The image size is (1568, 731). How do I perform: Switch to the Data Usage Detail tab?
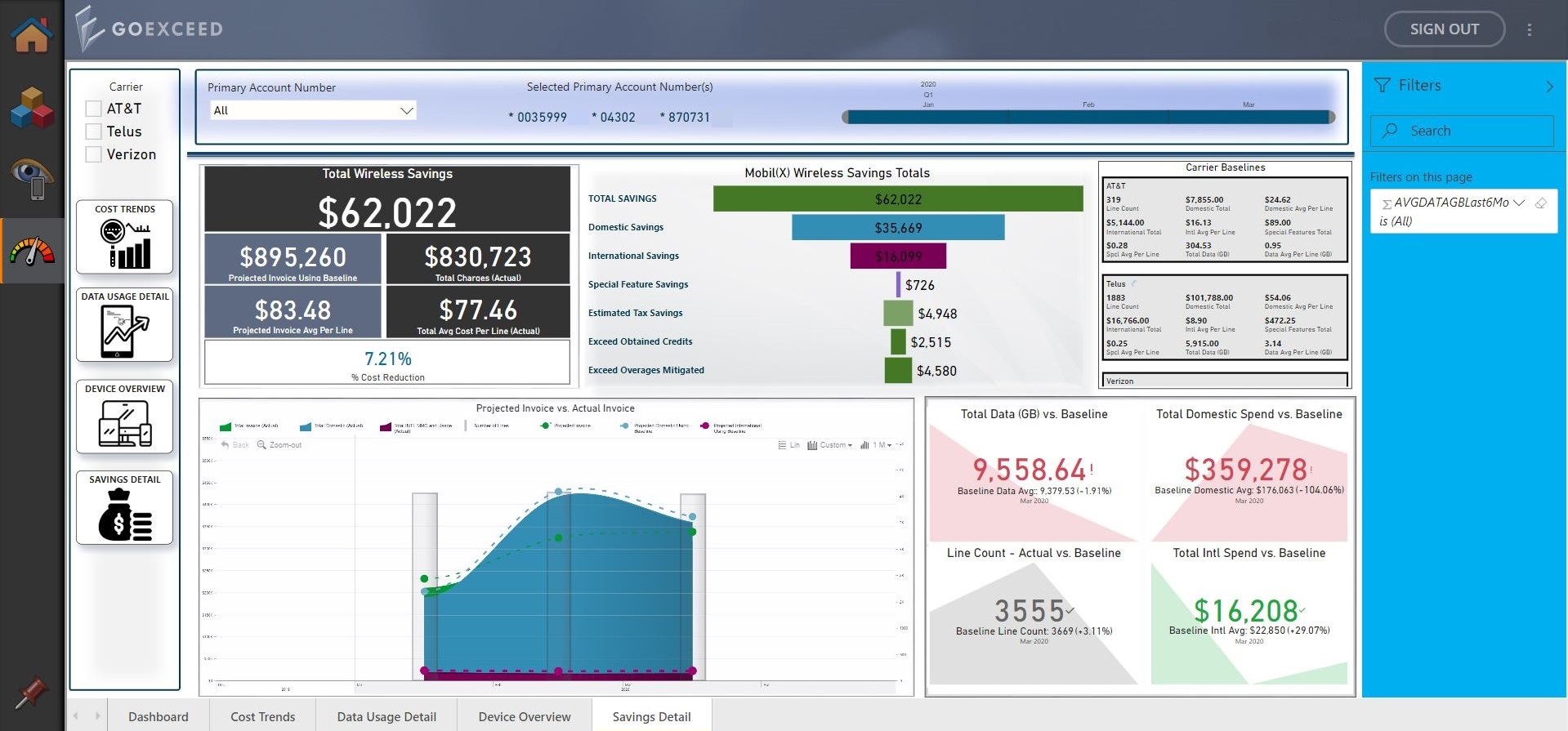point(386,716)
